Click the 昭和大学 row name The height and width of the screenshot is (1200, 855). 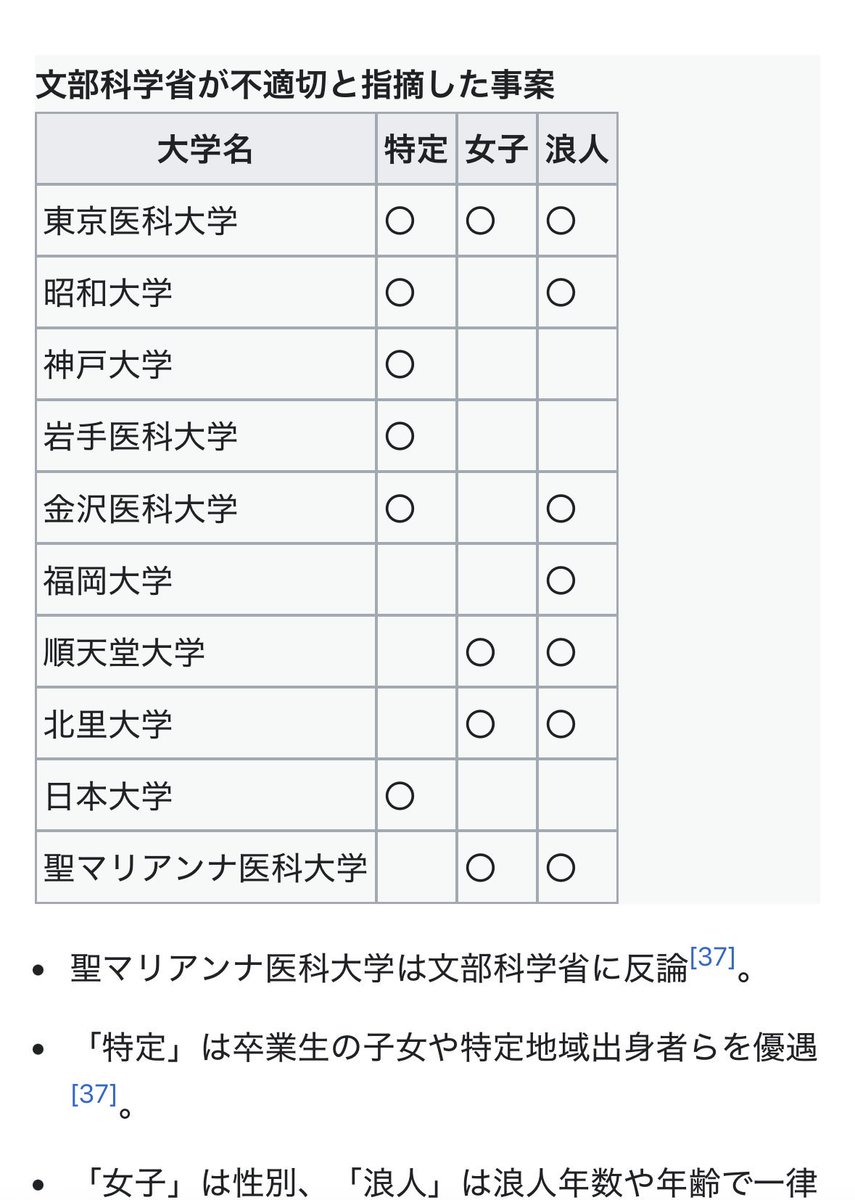click(108, 292)
